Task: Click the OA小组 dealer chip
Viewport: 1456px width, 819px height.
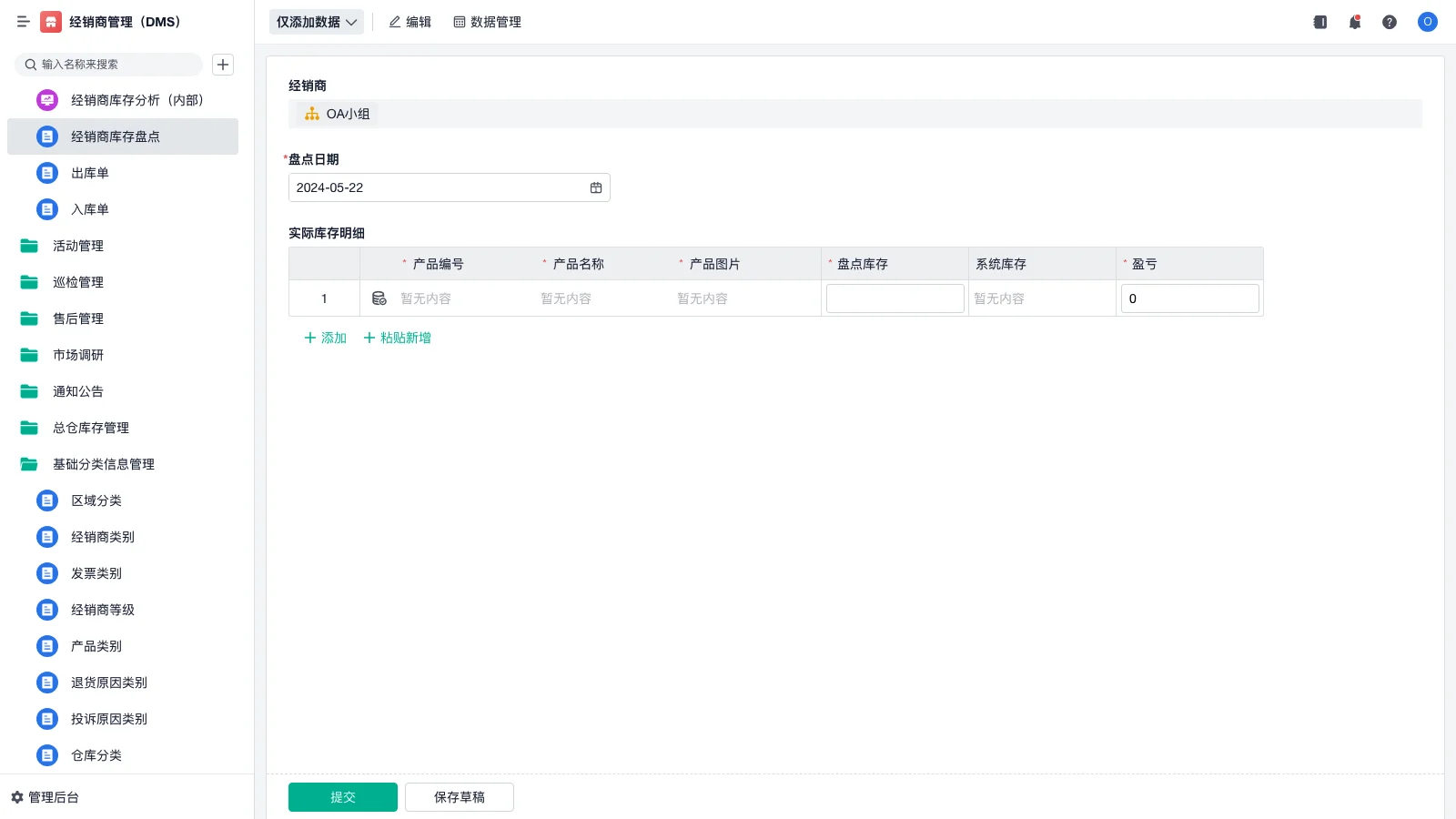Action: (338, 114)
